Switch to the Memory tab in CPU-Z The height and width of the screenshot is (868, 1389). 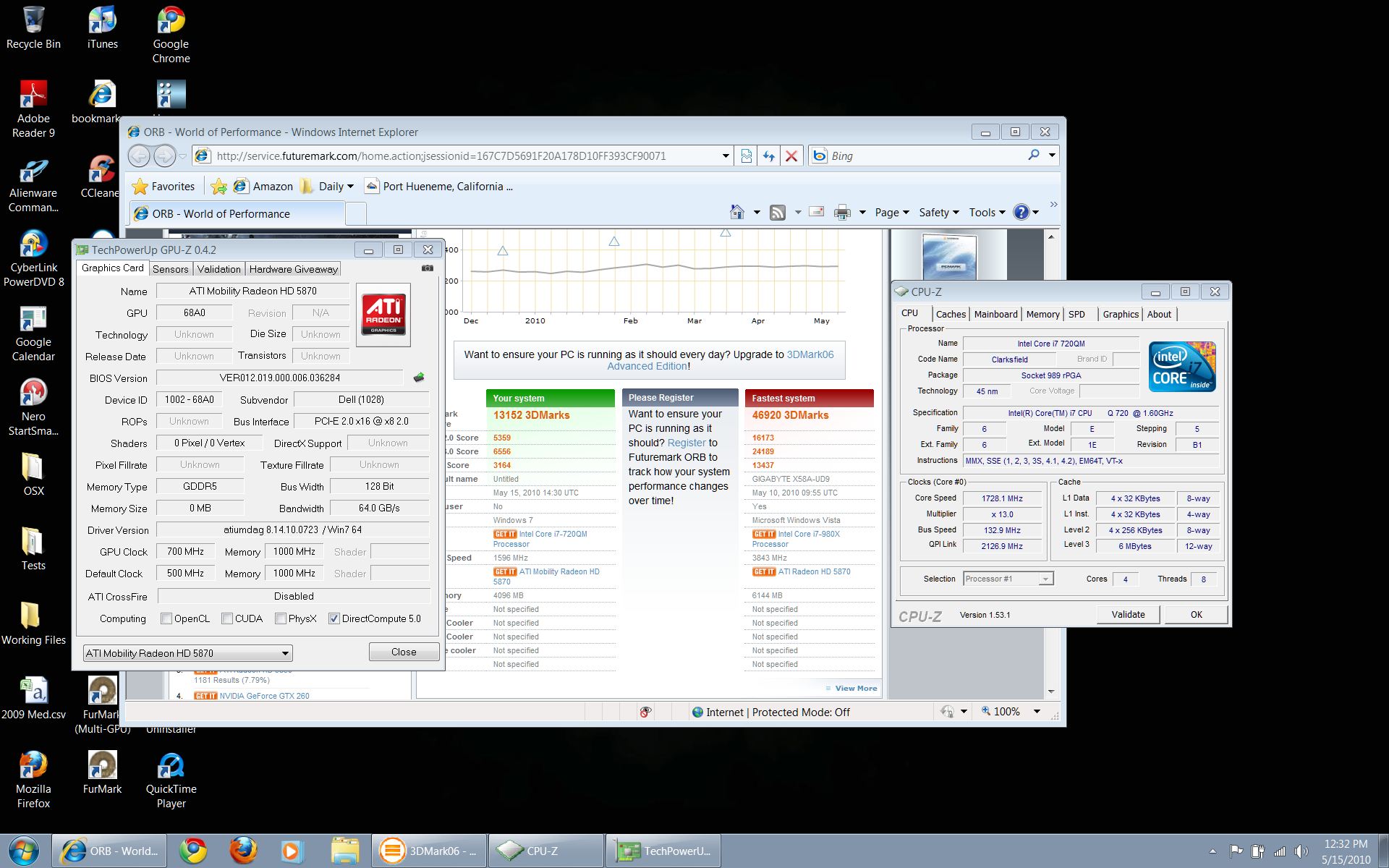(1042, 314)
